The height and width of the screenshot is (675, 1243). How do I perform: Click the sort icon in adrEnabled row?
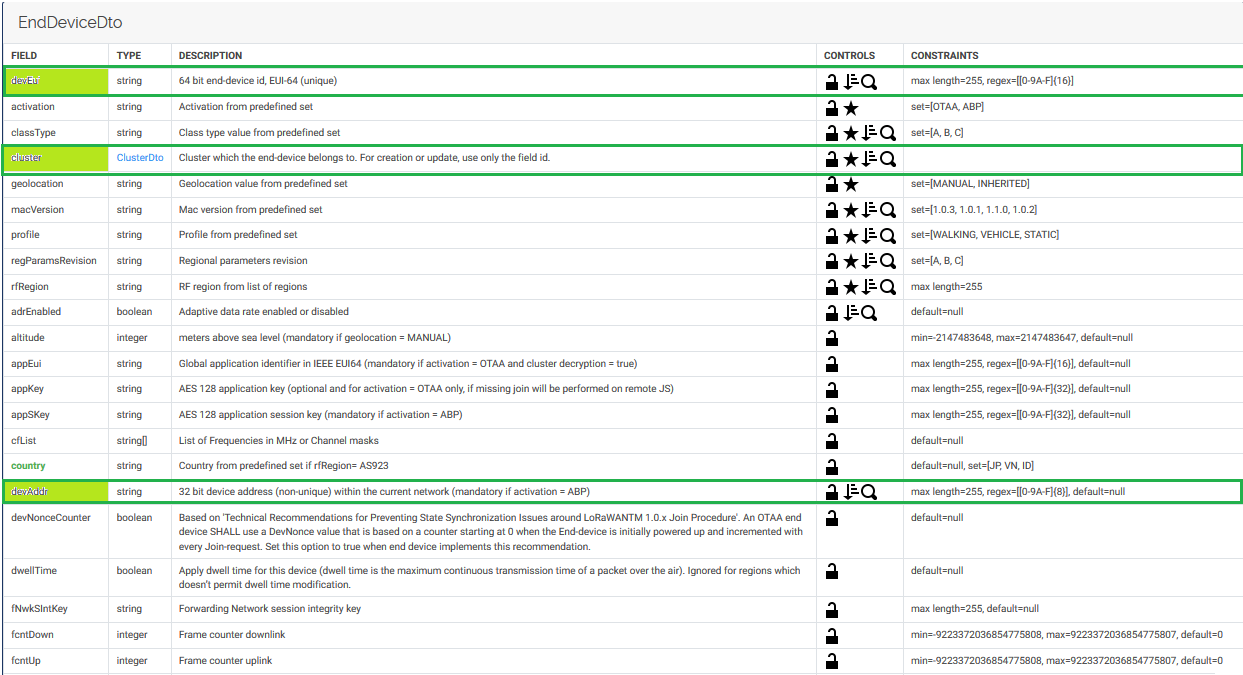(x=851, y=313)
